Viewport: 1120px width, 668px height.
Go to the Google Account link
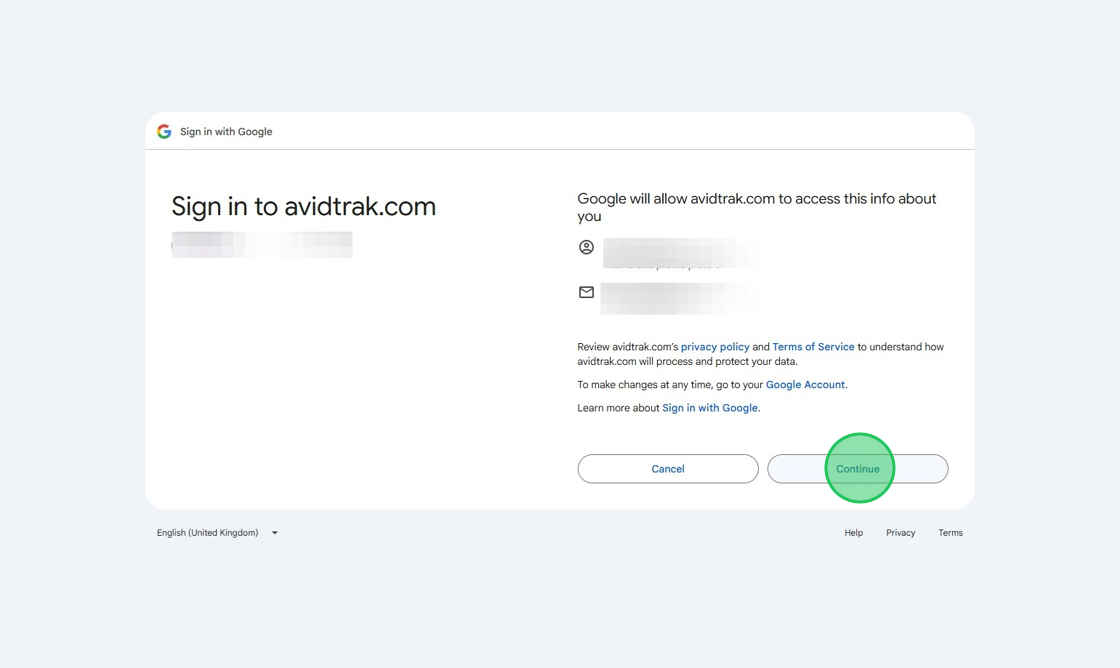805,384
